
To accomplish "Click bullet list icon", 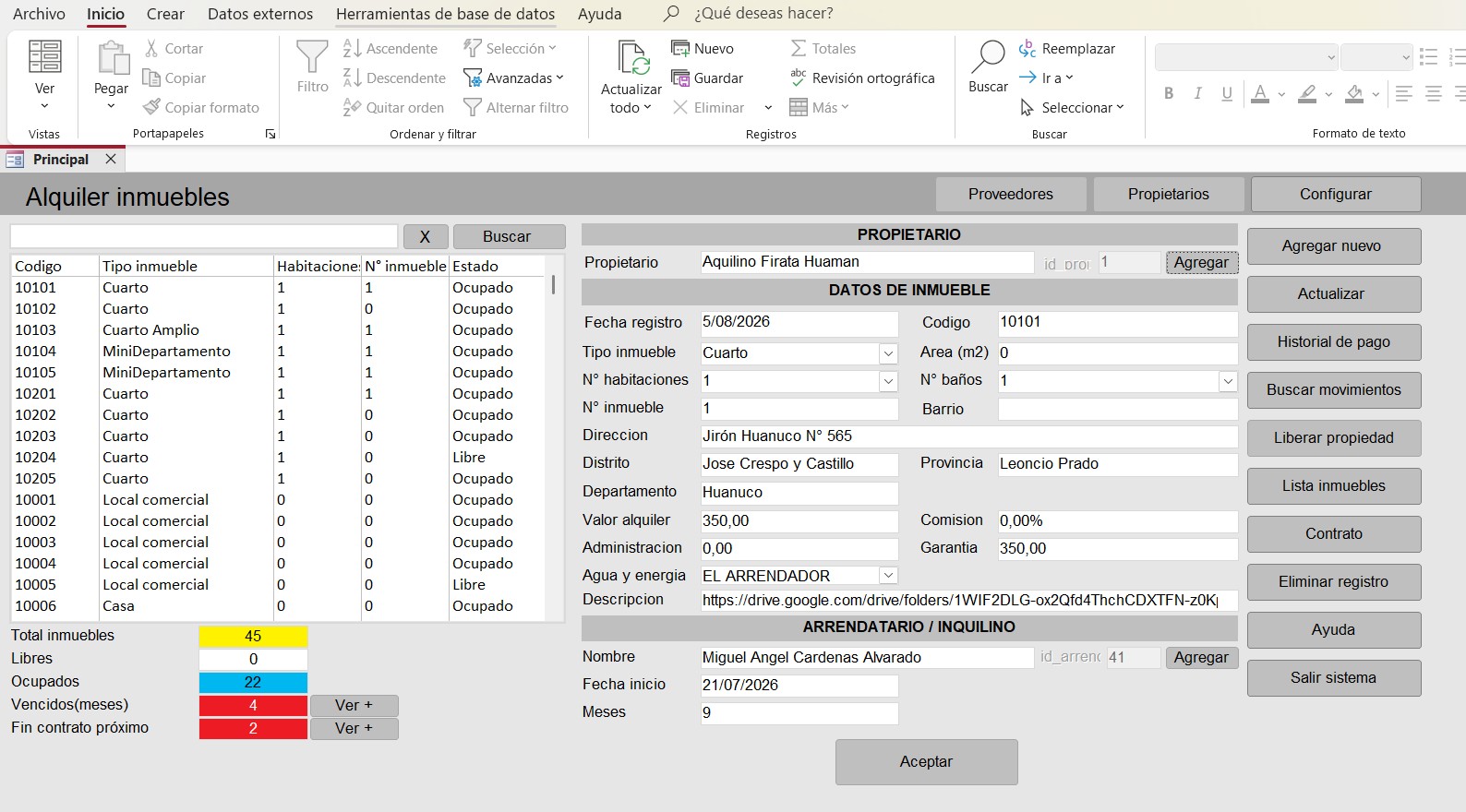I will point(1429,57).
